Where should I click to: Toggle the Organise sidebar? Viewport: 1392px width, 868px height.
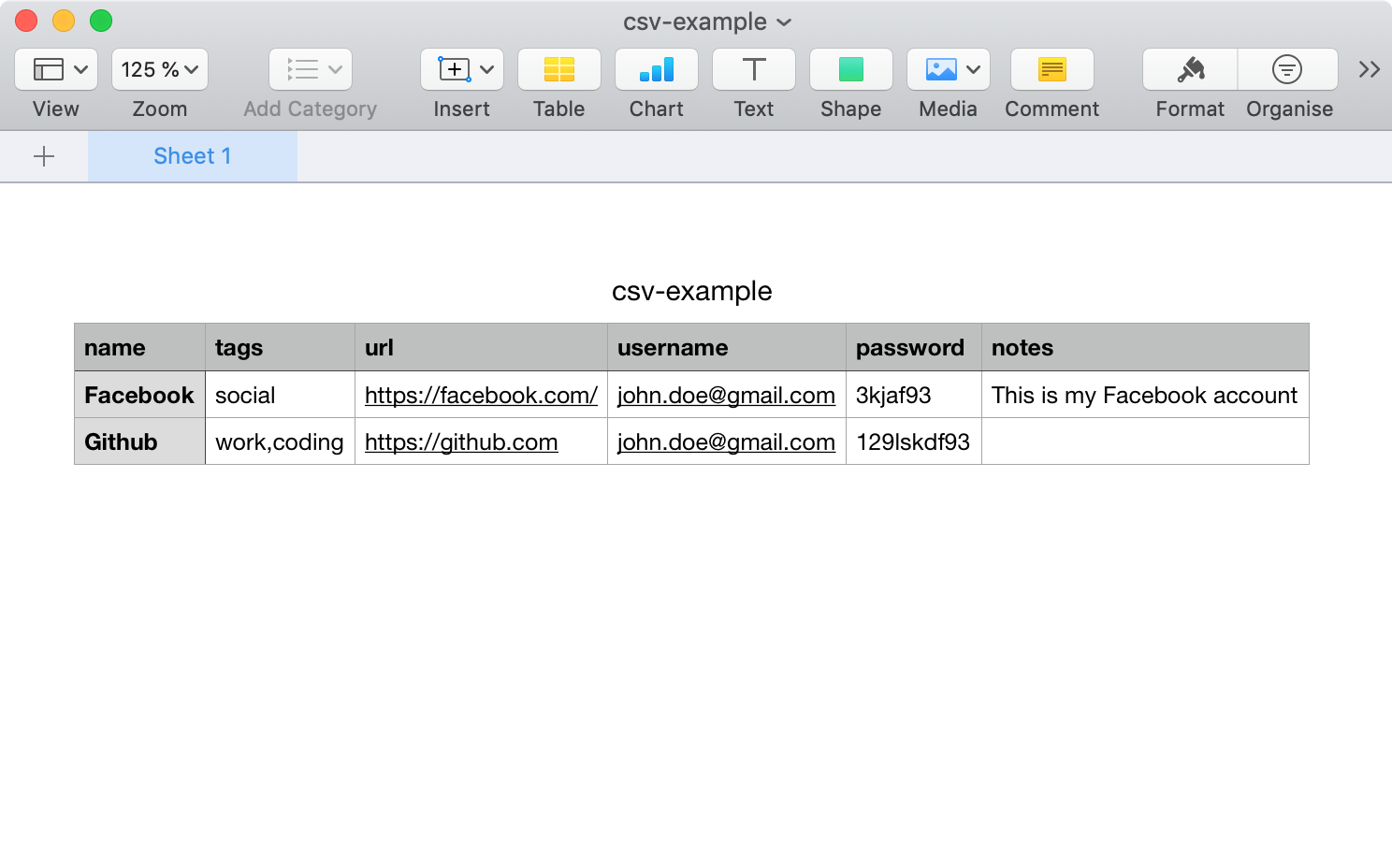(x=1288, y=70)
